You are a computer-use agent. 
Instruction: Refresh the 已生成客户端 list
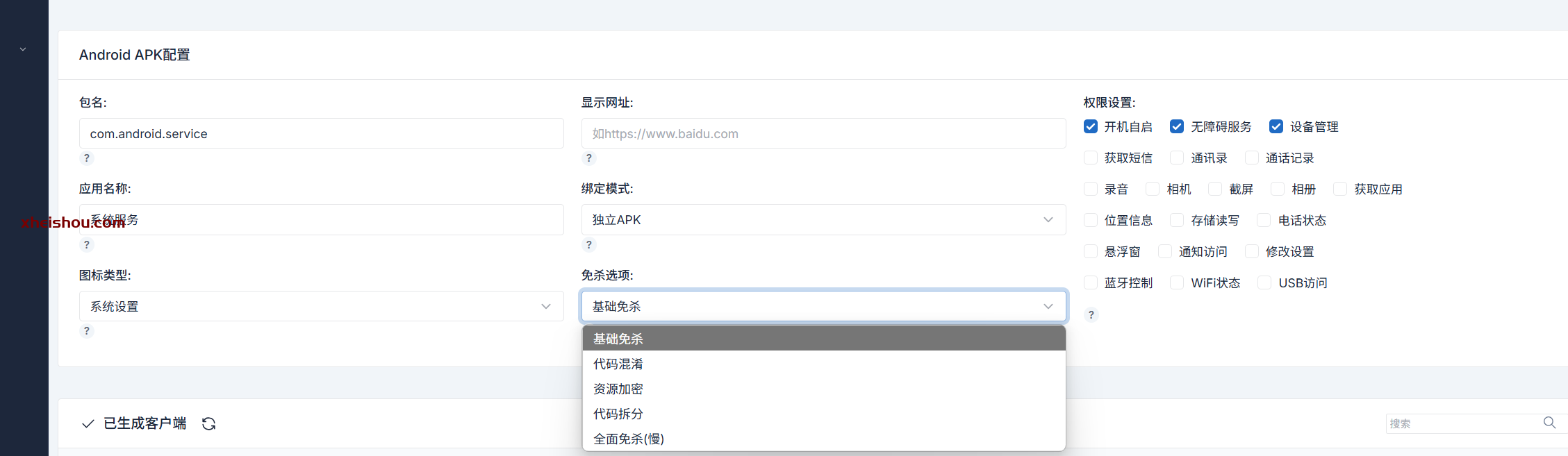209,424
